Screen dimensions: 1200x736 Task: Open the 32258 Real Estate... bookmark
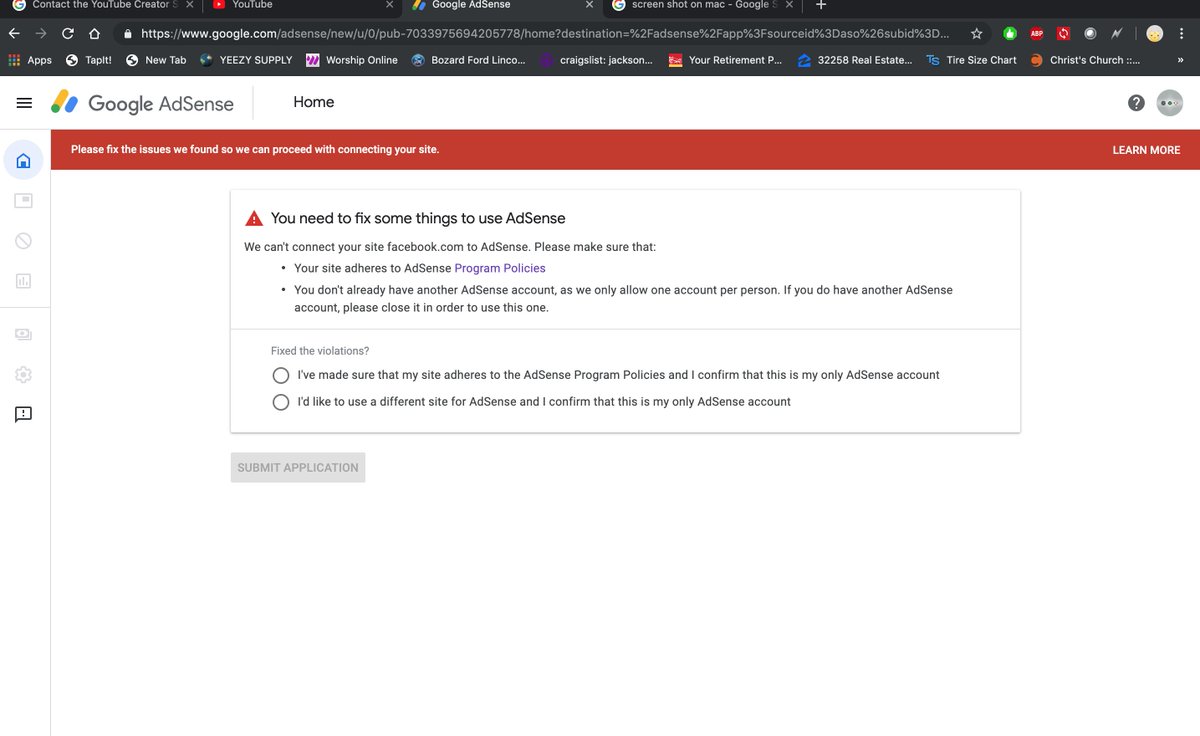[855, 60]
